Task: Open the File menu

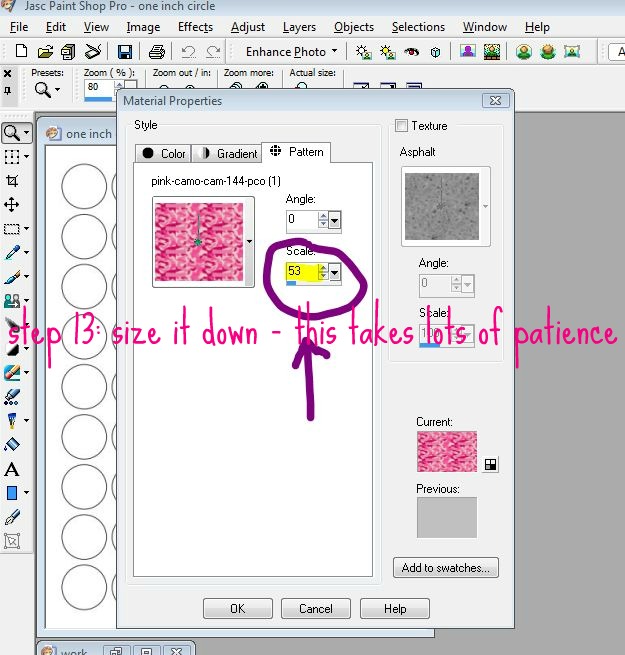Action: [x=19, y=27]
